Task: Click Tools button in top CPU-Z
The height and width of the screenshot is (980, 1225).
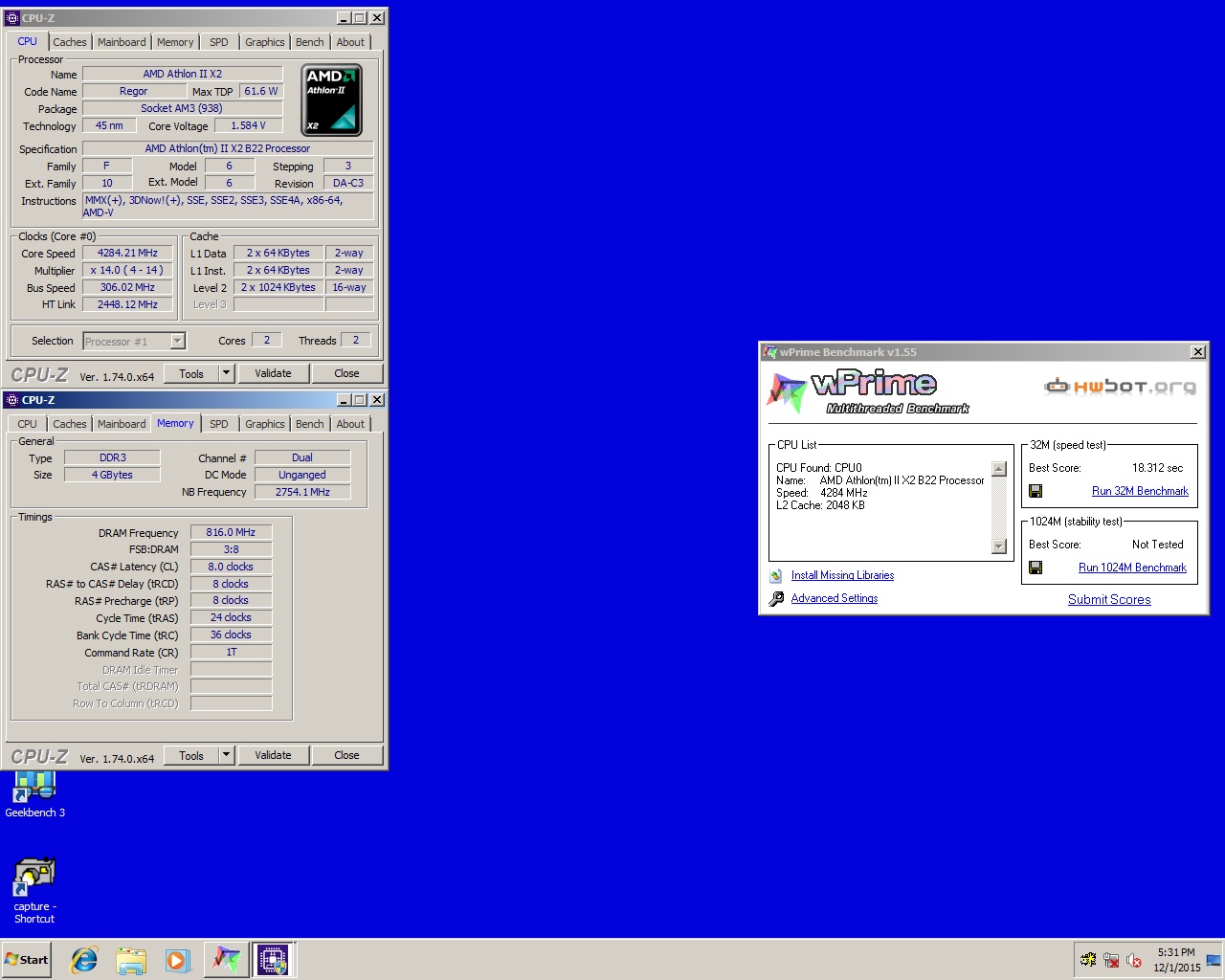Action: (x=191, y=373)
